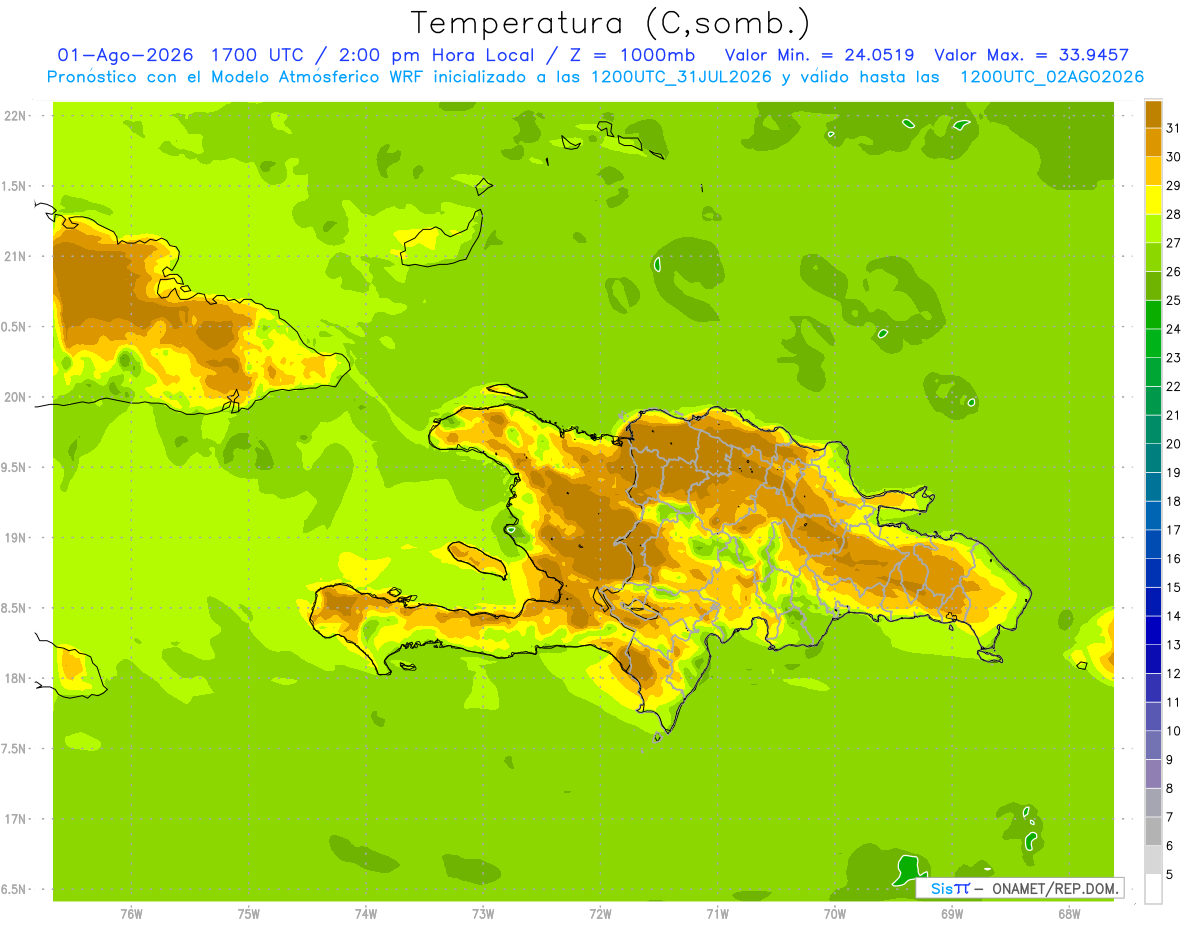The width and height of the screenshot is (1200, 927).
Task: Click the legend number 27
Action: [1174, 243]
